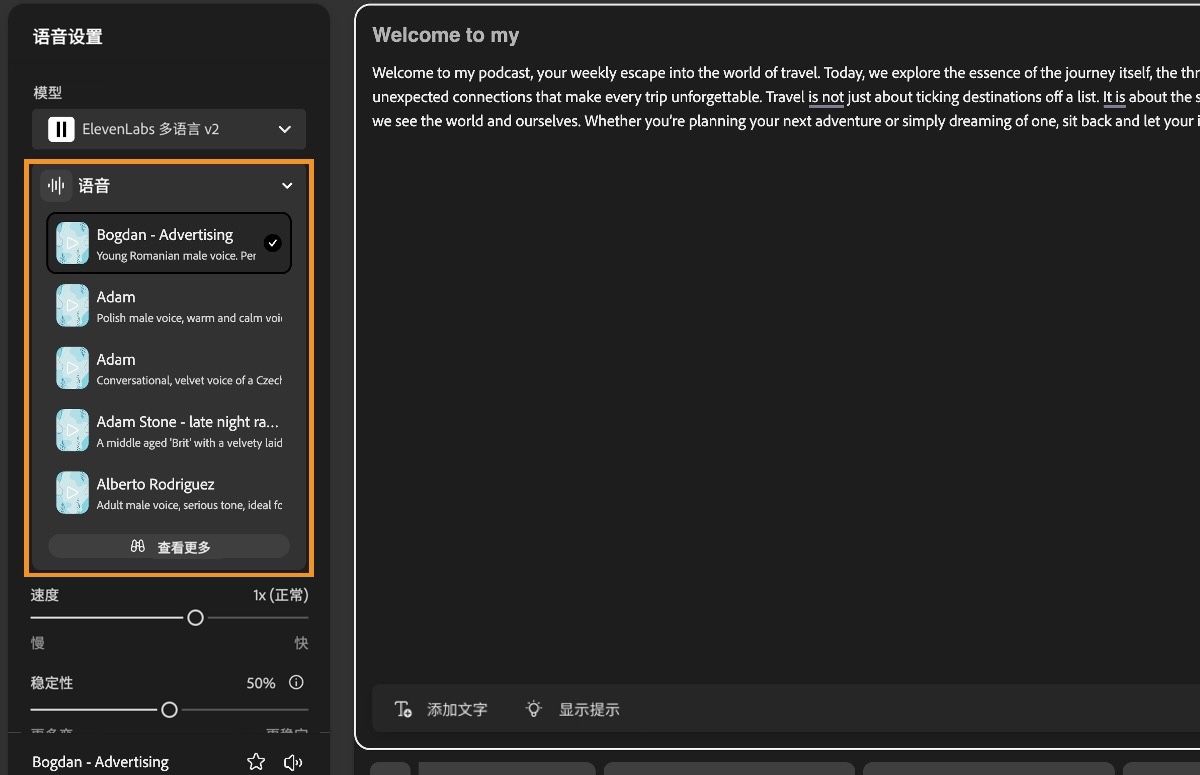Expand the 模型 selector chevron
1200x775 pixels.
pyautogui.click(x=283, y=129)
